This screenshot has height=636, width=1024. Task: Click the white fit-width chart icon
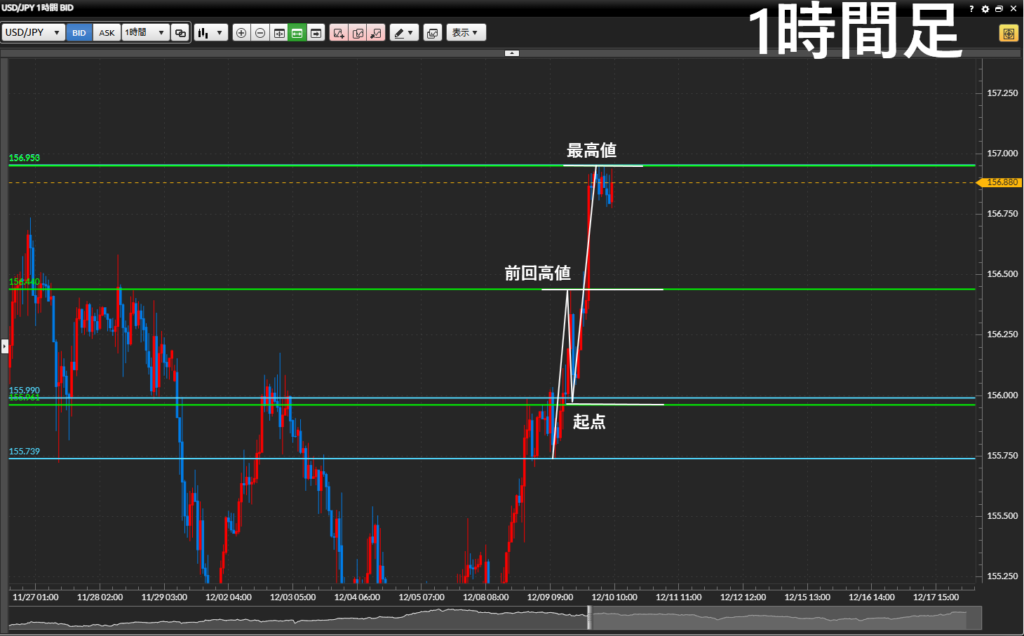[279, 33]
